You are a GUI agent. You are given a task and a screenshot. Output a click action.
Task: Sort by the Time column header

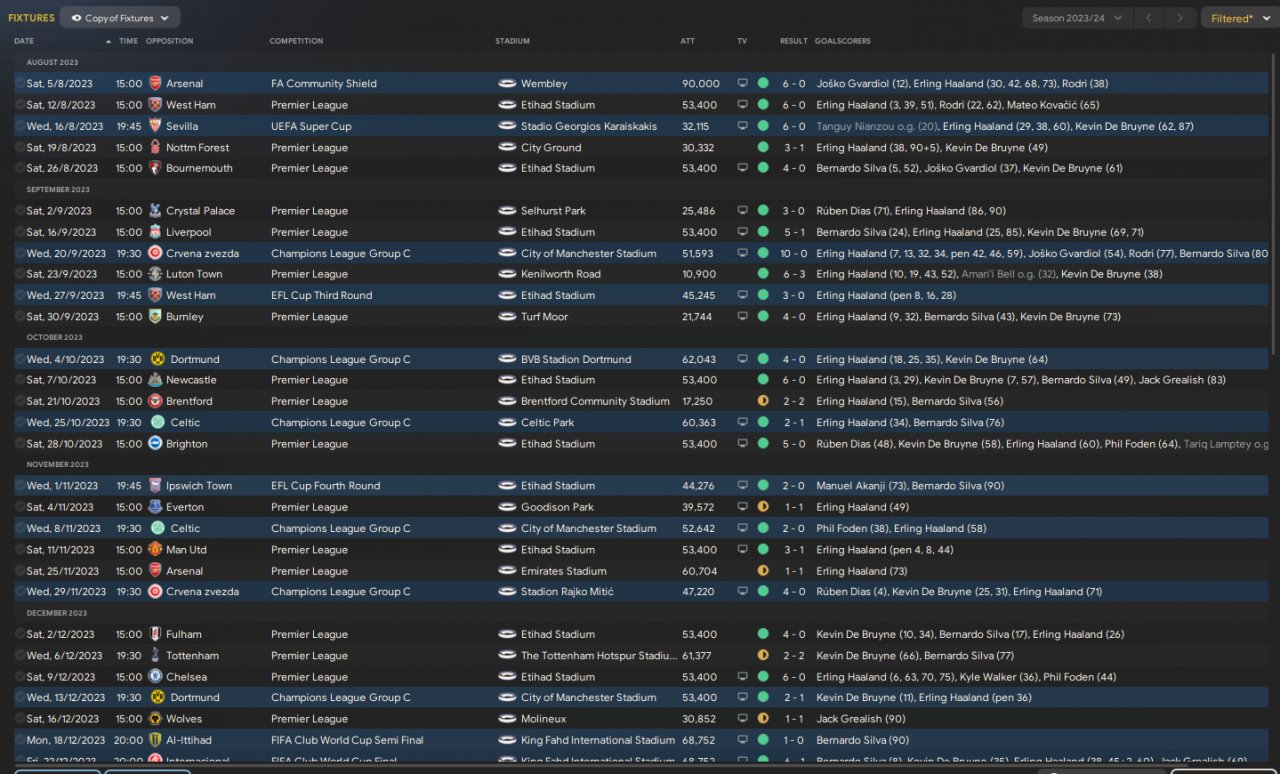(128, 41)
